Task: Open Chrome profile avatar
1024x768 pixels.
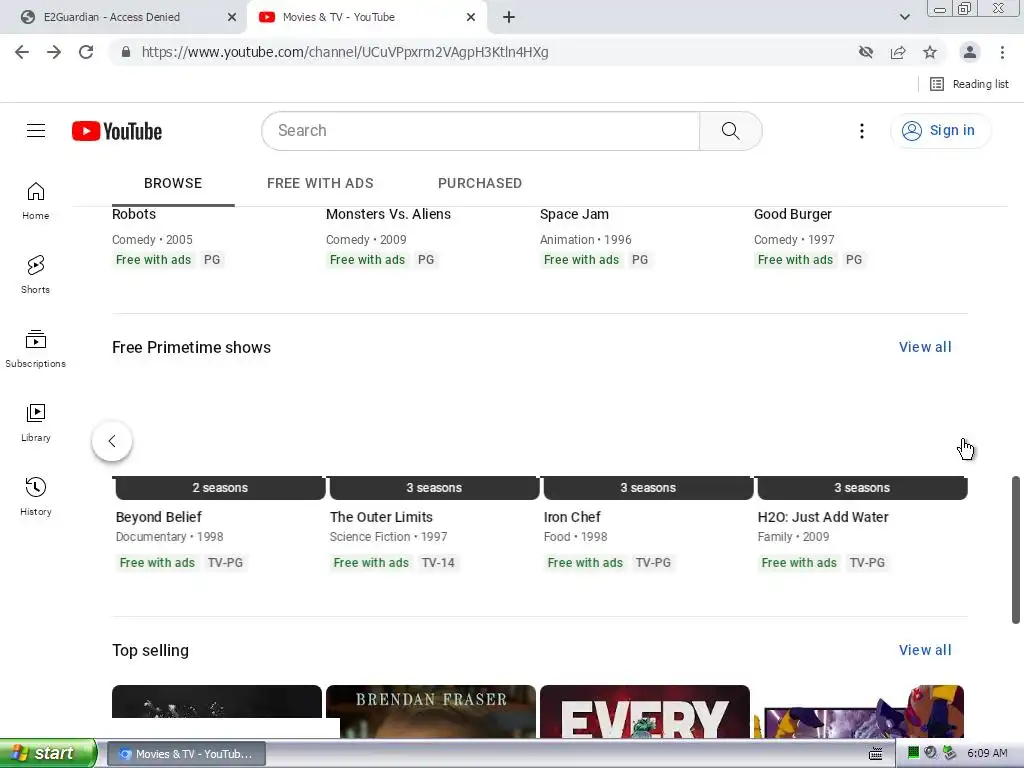Action: (970, 52)
